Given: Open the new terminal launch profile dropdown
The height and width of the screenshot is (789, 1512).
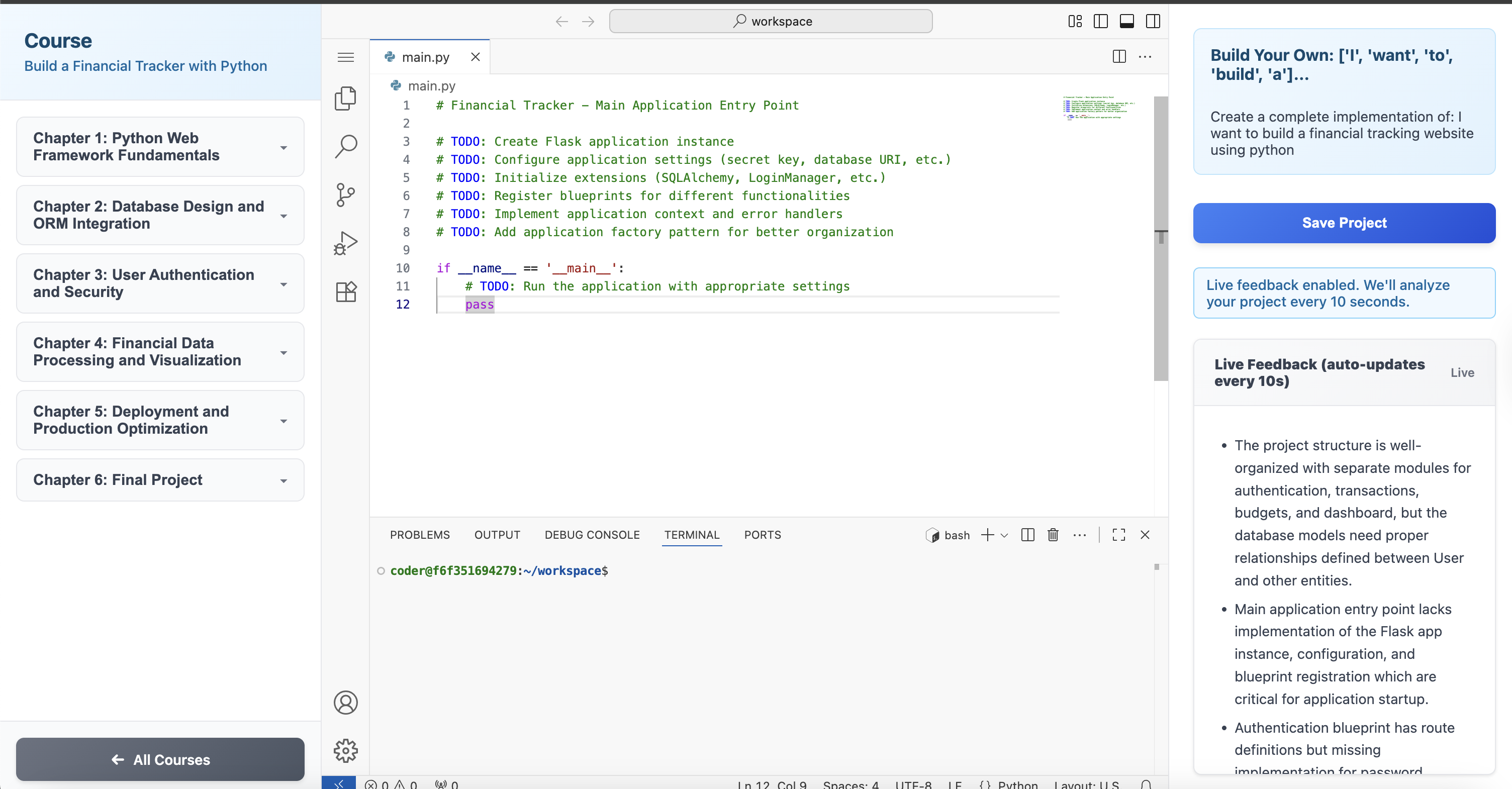Looking at the screenshot, I should click(x=1004, y=535).
